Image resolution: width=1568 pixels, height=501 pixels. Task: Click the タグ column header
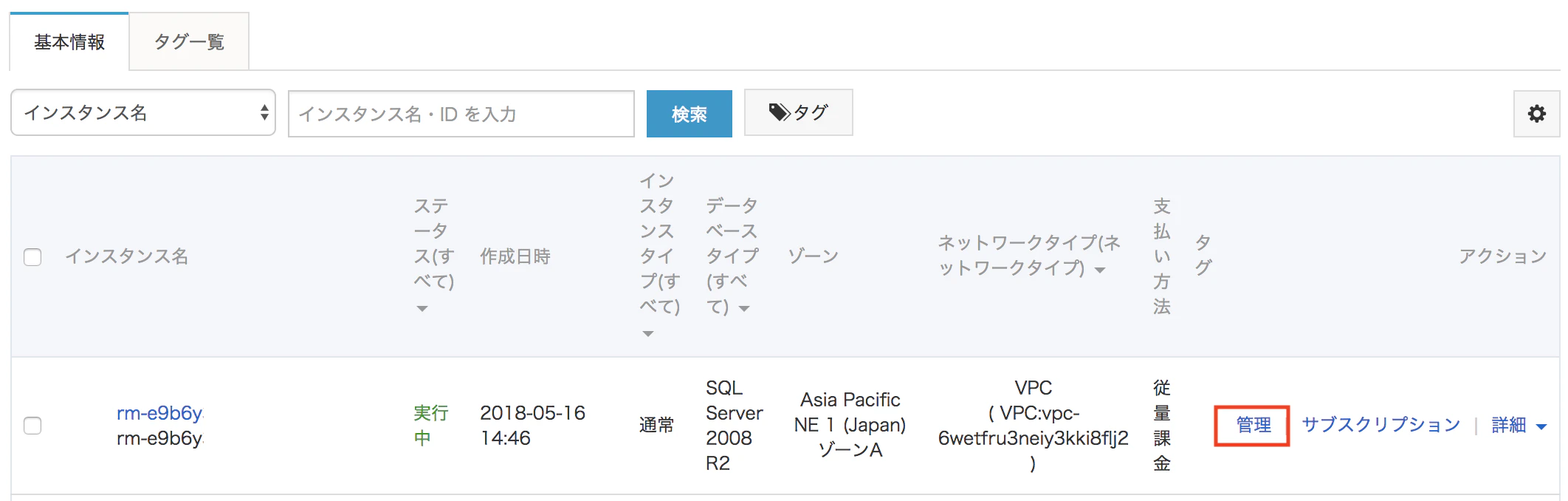[x=1203, y=255]
